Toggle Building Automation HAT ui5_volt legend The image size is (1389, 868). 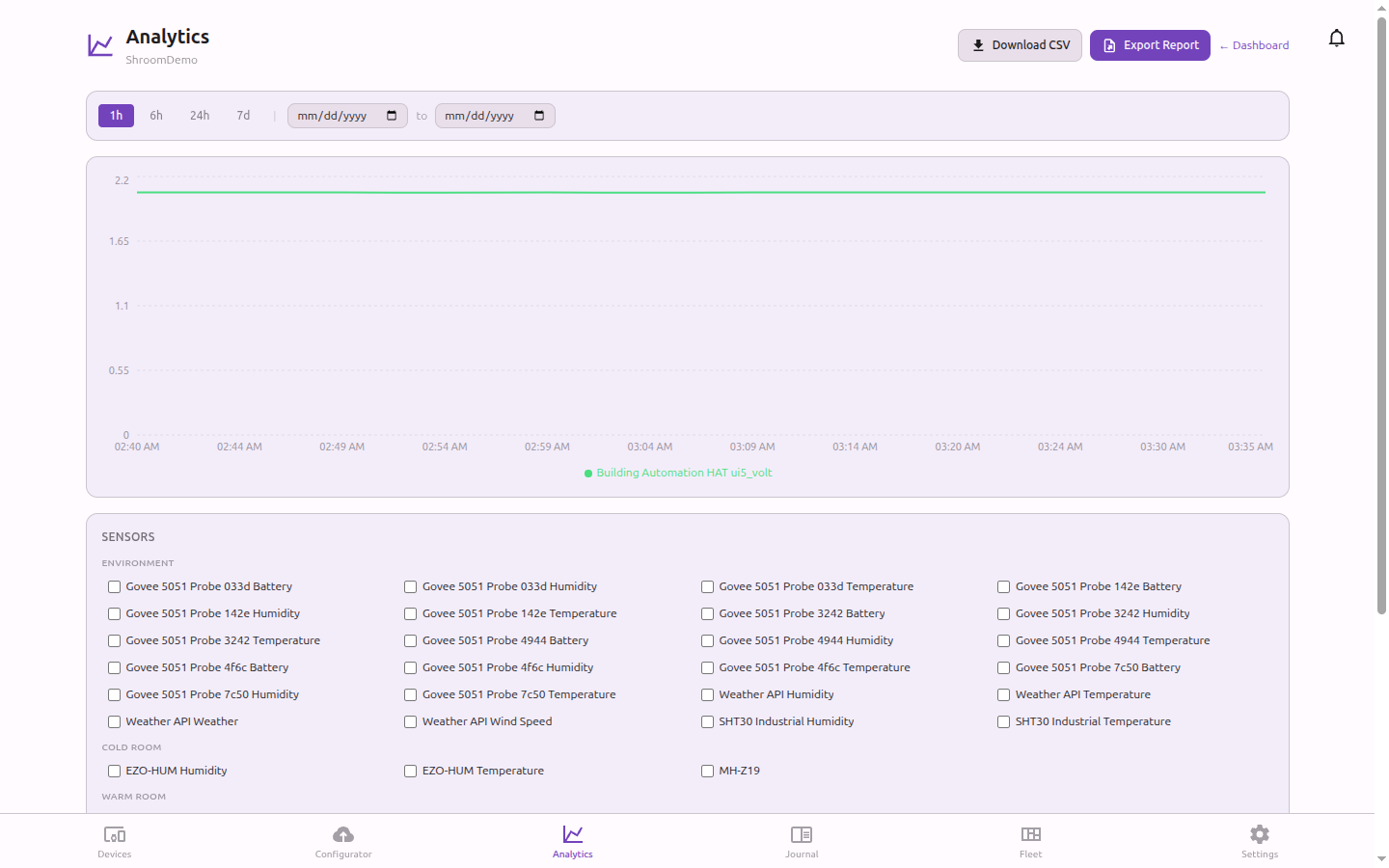point(678,473)
